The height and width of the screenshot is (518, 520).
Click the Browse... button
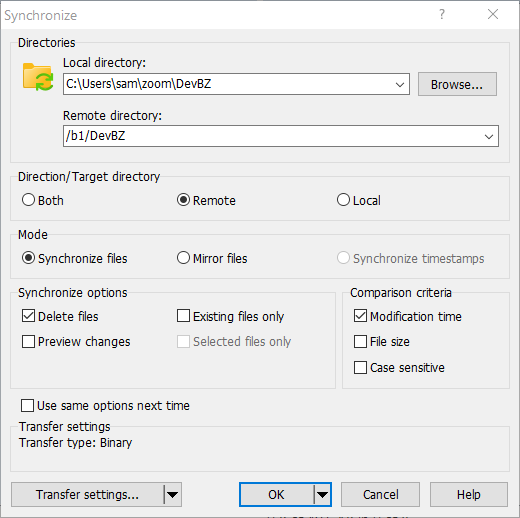pos(457,84)
